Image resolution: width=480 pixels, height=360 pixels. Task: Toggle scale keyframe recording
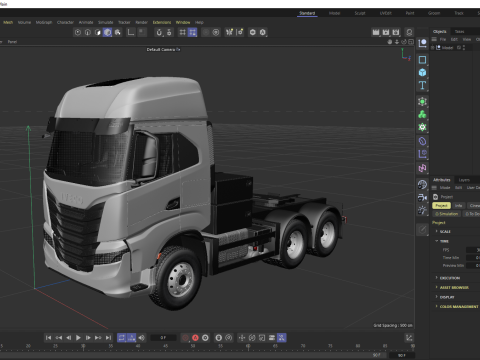point(262,338)
